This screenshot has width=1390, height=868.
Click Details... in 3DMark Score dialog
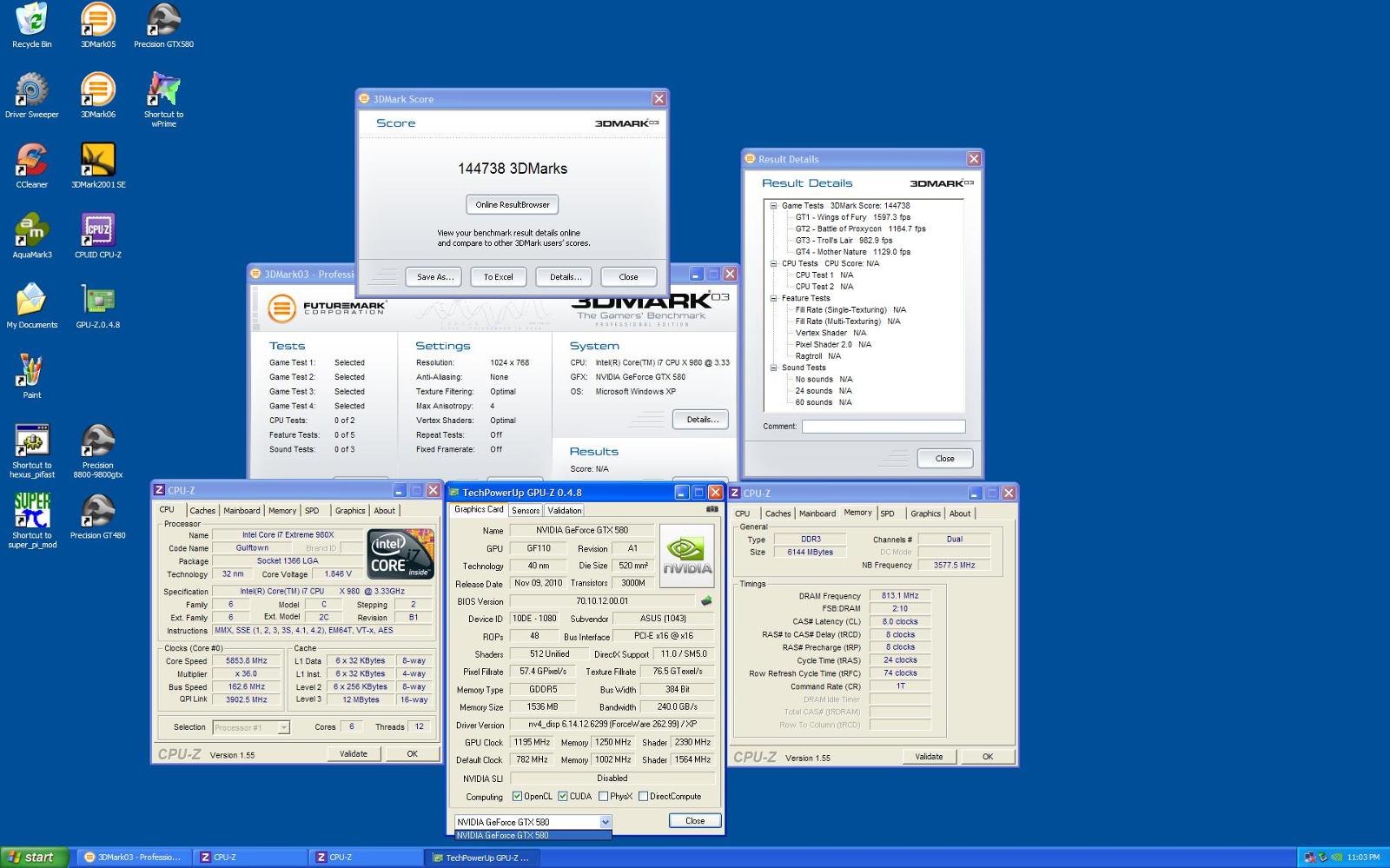pos(565,277)
